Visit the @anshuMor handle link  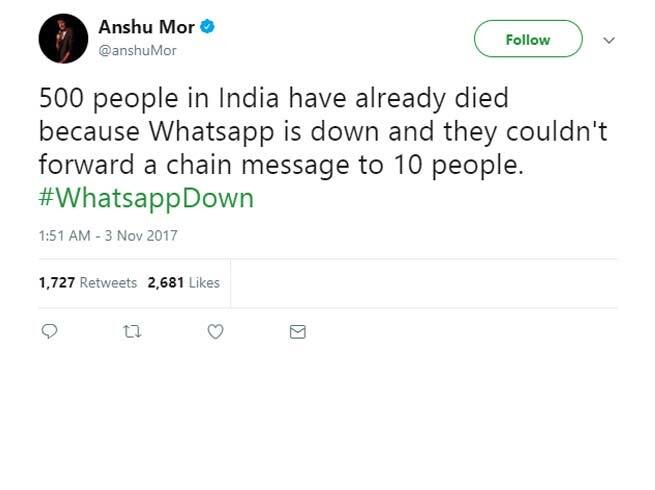[x=137, y=50]
